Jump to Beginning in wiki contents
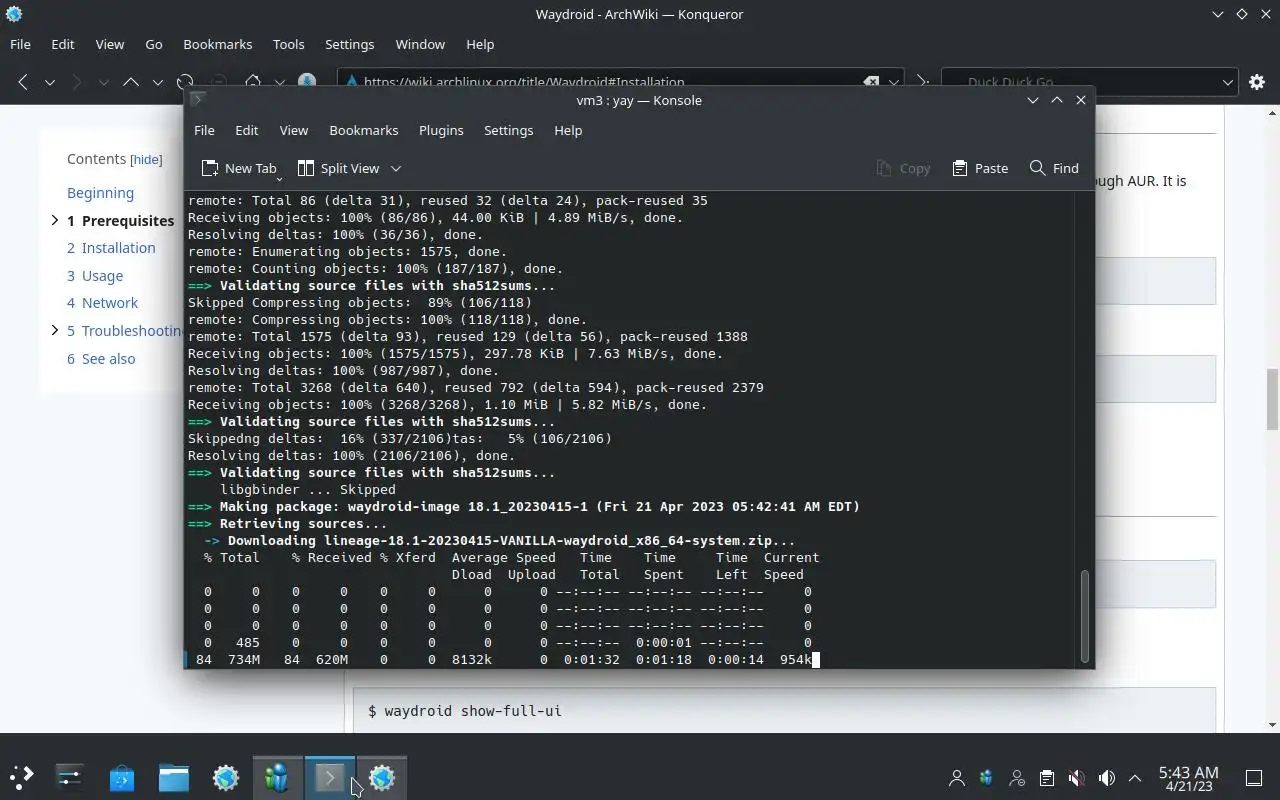This screenshot has height=800, width=1280. [x=100, y=193]
